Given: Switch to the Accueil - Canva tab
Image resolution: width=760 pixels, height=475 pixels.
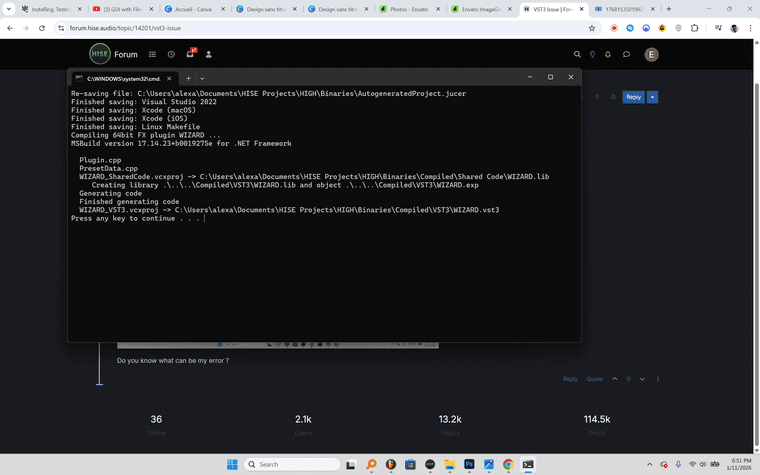Looking at the screenshot, I should click(195, 9).
